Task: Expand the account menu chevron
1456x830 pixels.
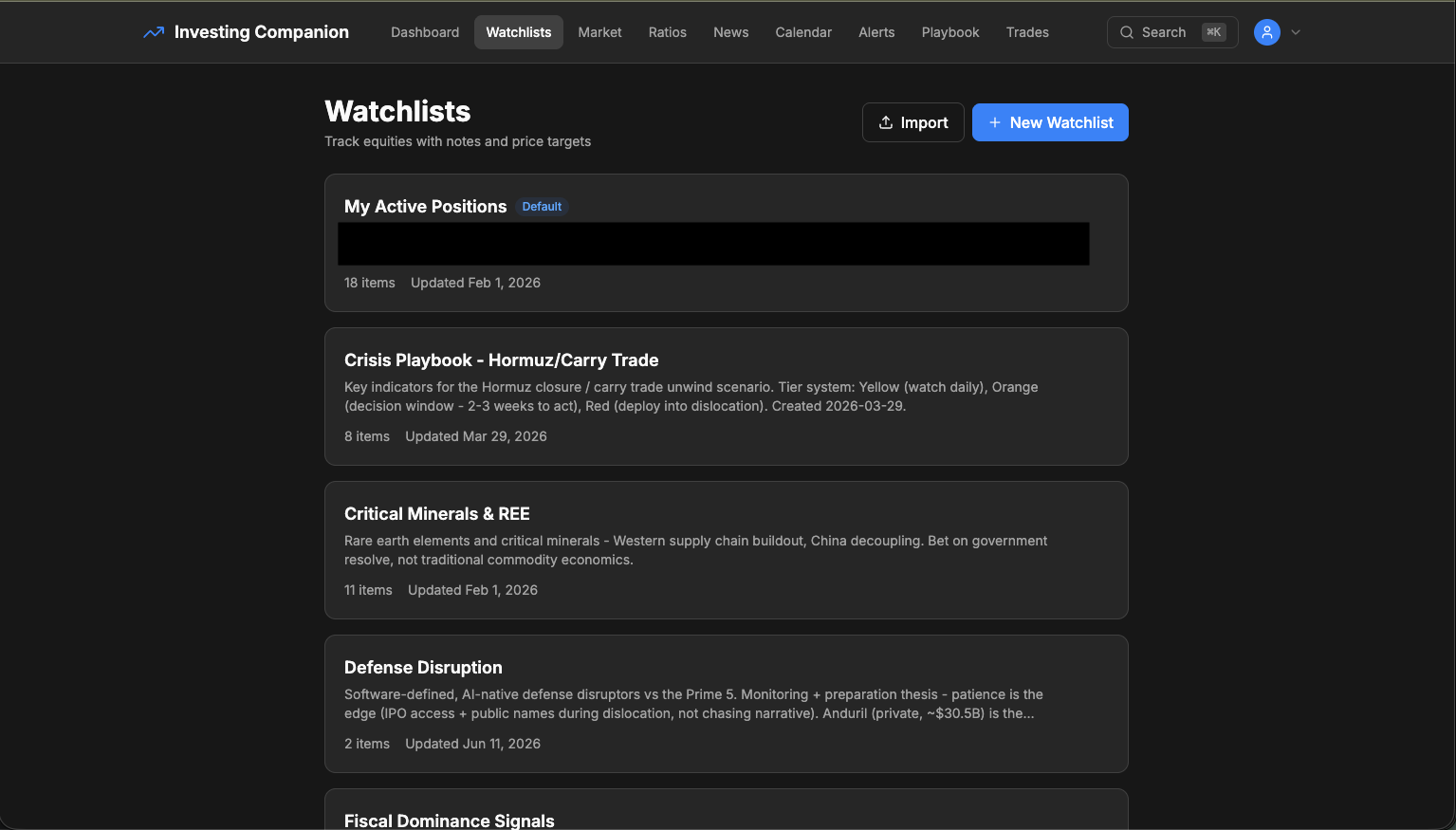Action: point(1296,32)
